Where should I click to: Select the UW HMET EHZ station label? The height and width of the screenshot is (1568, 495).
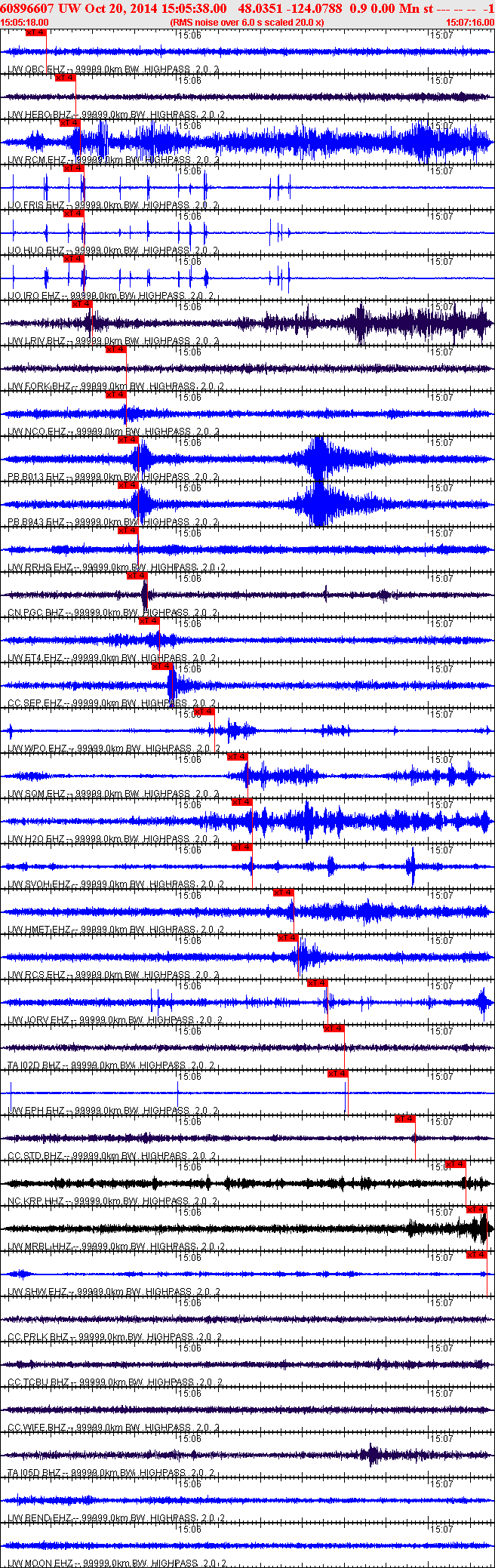(x=39, y=930)
